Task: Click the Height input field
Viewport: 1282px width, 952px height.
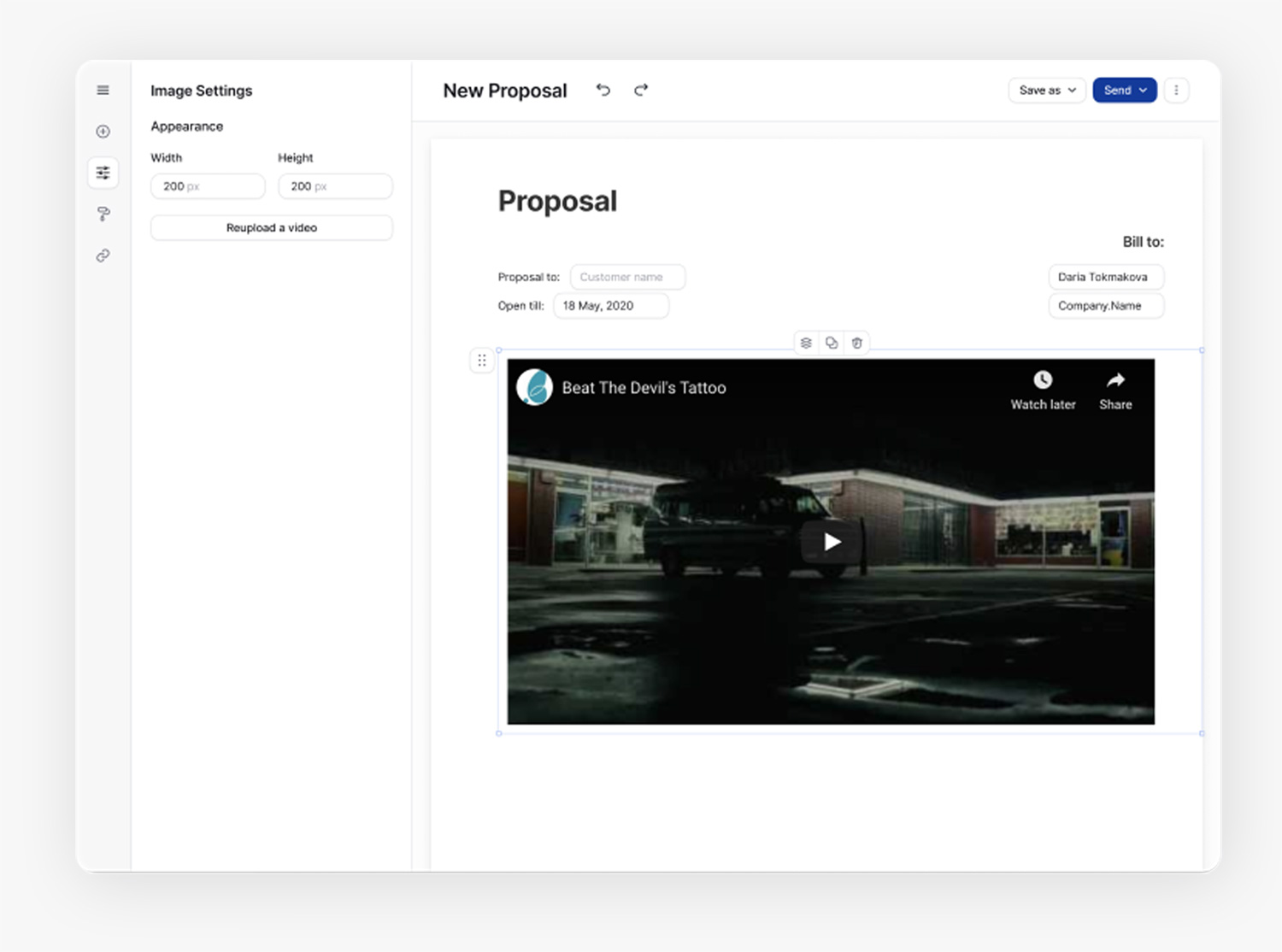Action: [335, 186]
